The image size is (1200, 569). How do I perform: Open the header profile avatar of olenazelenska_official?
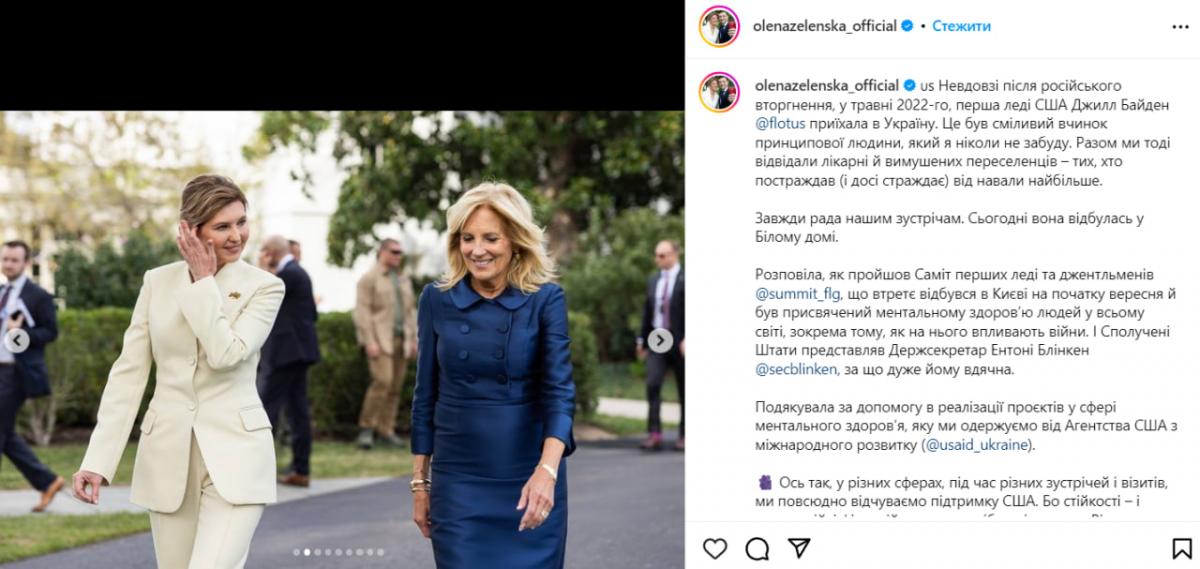click(720, 26)
